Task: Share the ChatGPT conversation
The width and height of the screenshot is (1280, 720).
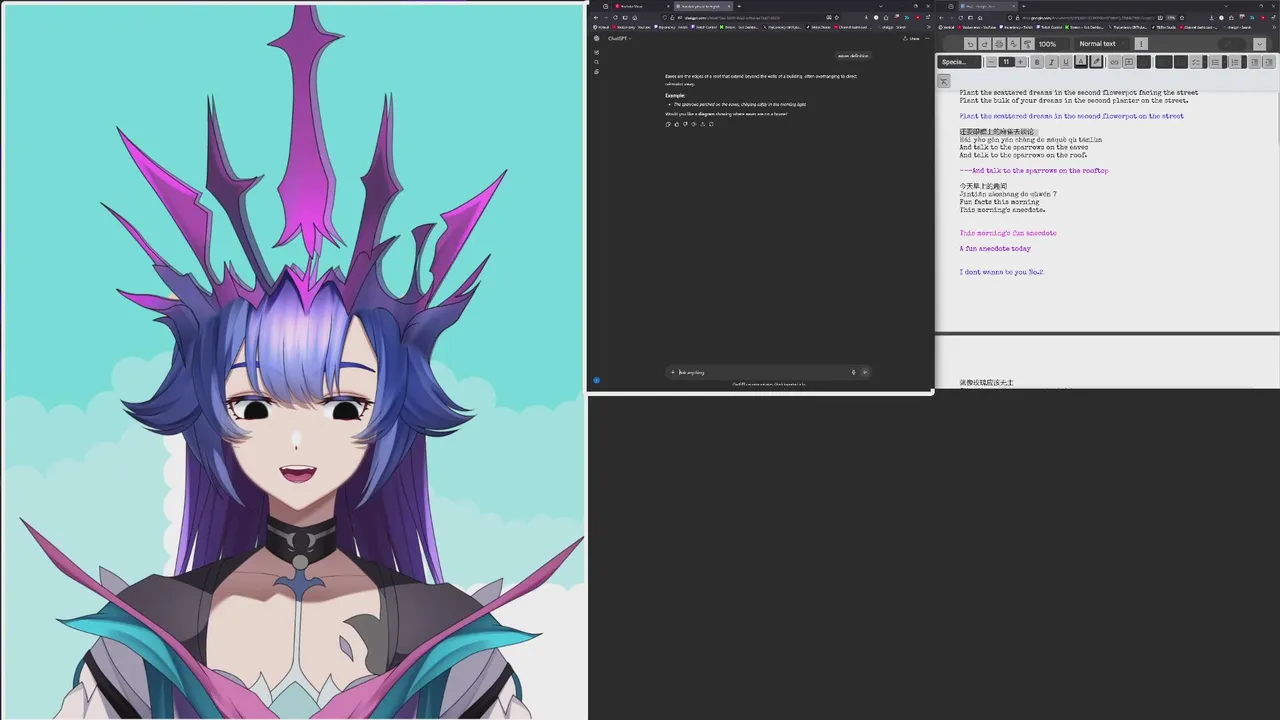Action: (x=911, y=38)
